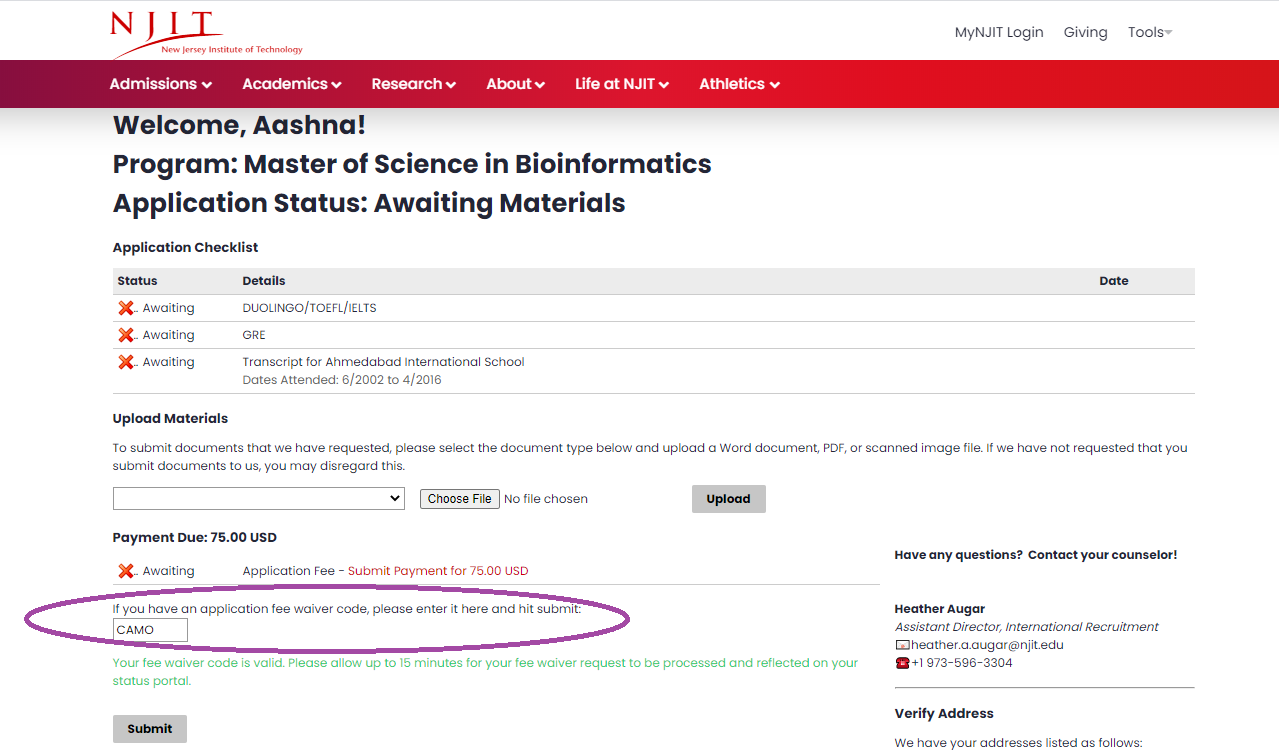Click the red X status icon for GRE
The image size is (1279, 752).
[x=126, y=335]
